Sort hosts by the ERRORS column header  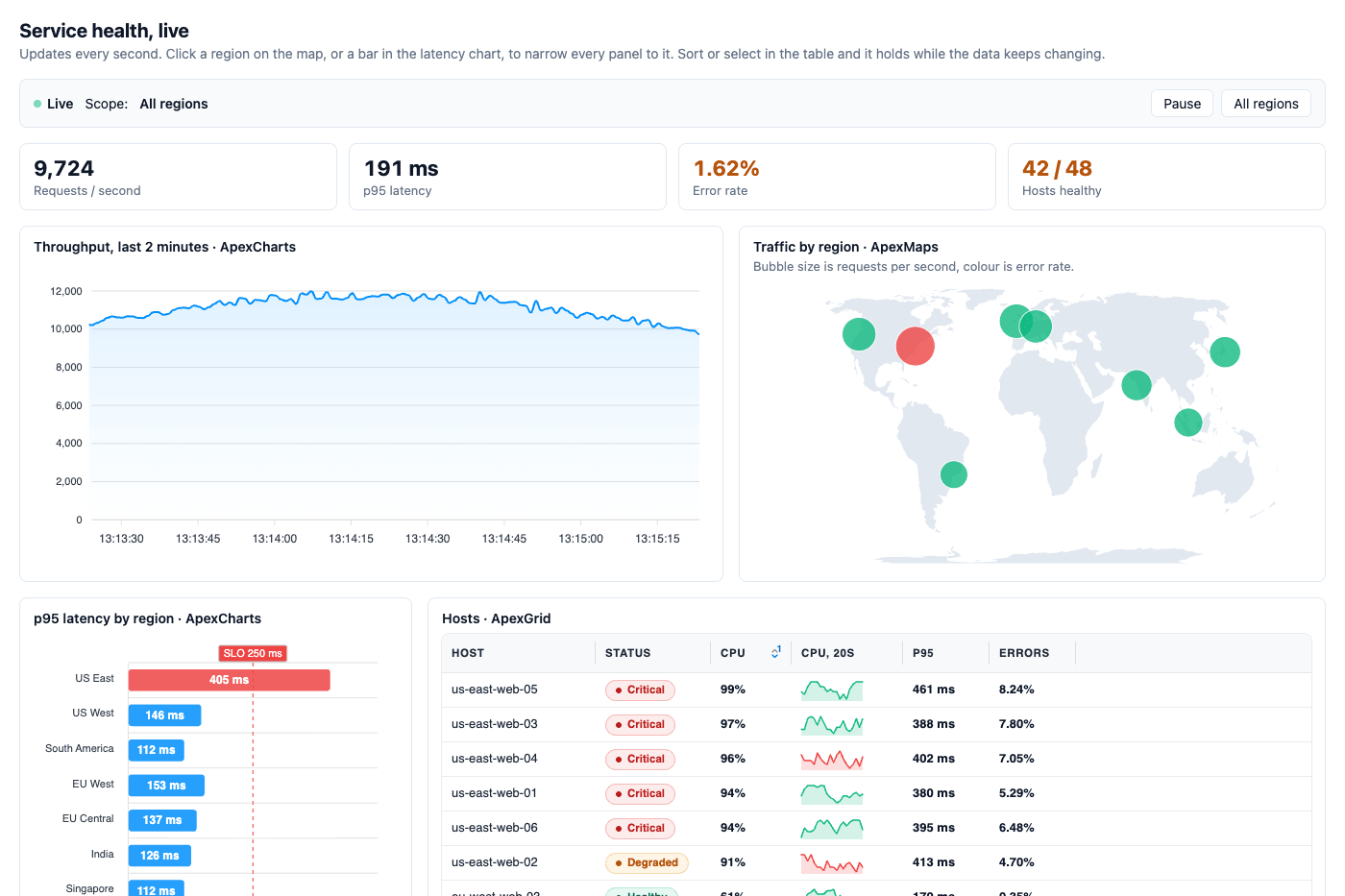pos(1032,653)
